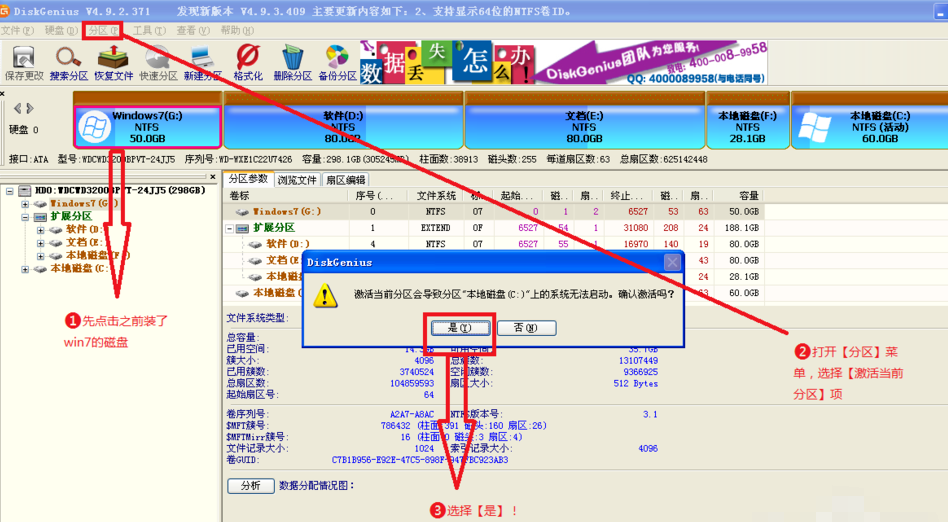
Task: Select the 软件 (D:) row in the partition table
Action: tap(493, 244)
